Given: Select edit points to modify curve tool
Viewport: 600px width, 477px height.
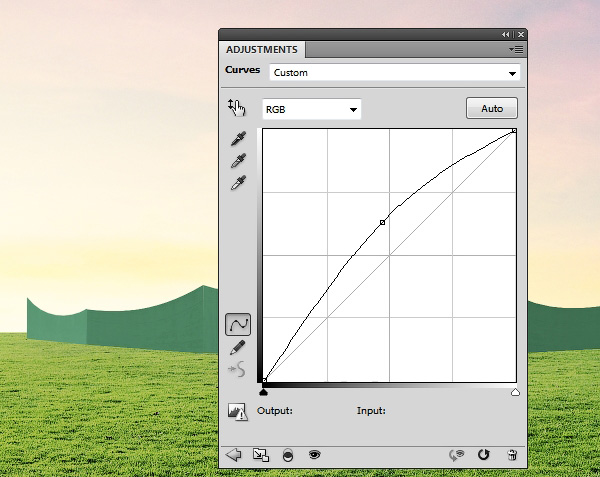Looking at the screenshot, I should (x=238, y=325).
